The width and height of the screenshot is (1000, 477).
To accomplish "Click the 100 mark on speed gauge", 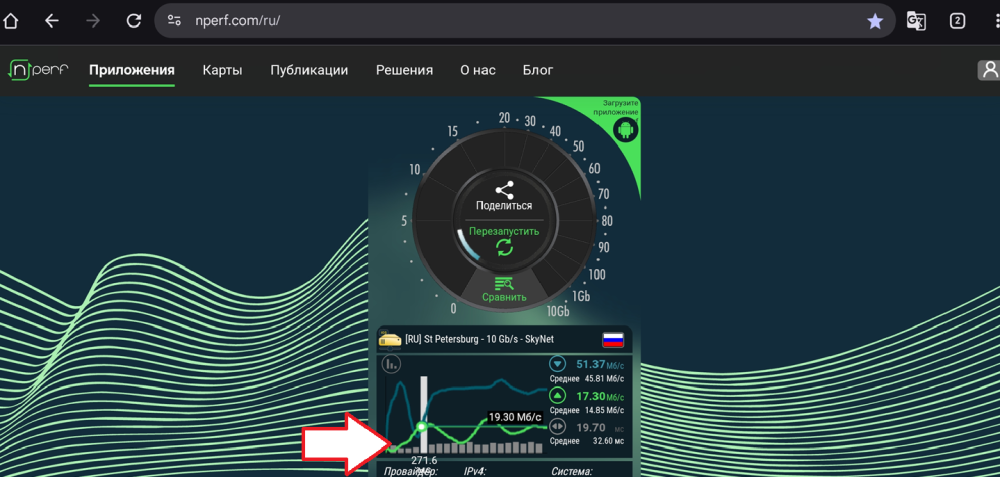I will [597, 275].
